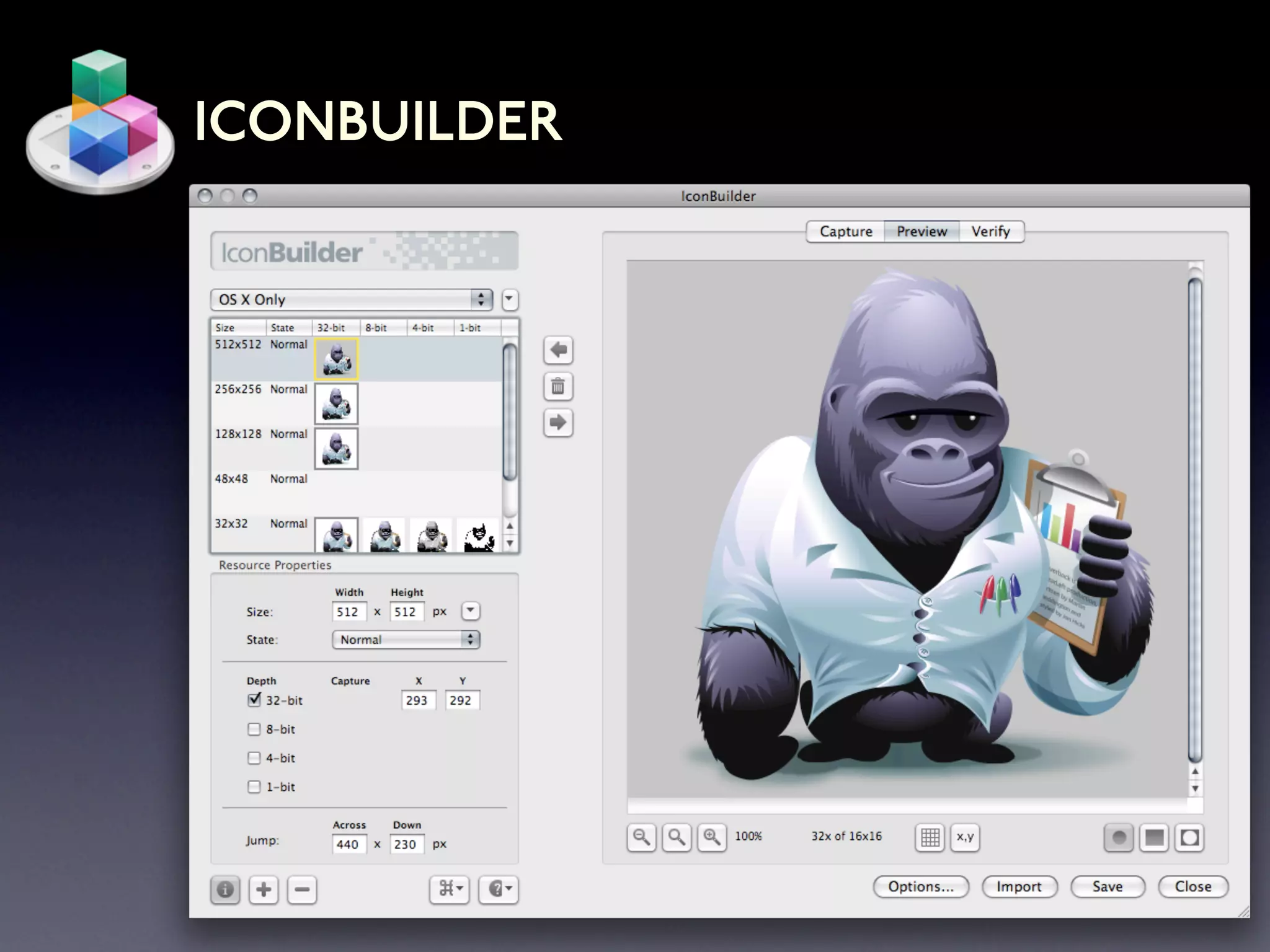
Task: Click the Width input field
Action: (x=349, y=612)
